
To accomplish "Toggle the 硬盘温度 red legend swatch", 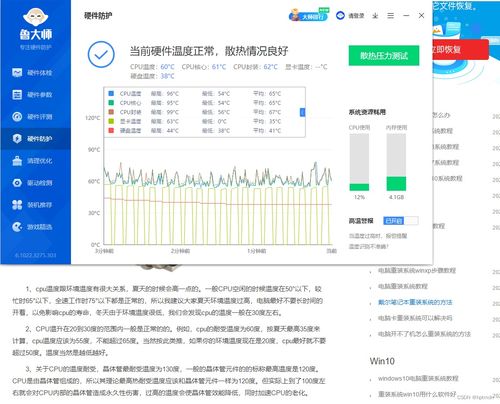I will tap(111, 130).
